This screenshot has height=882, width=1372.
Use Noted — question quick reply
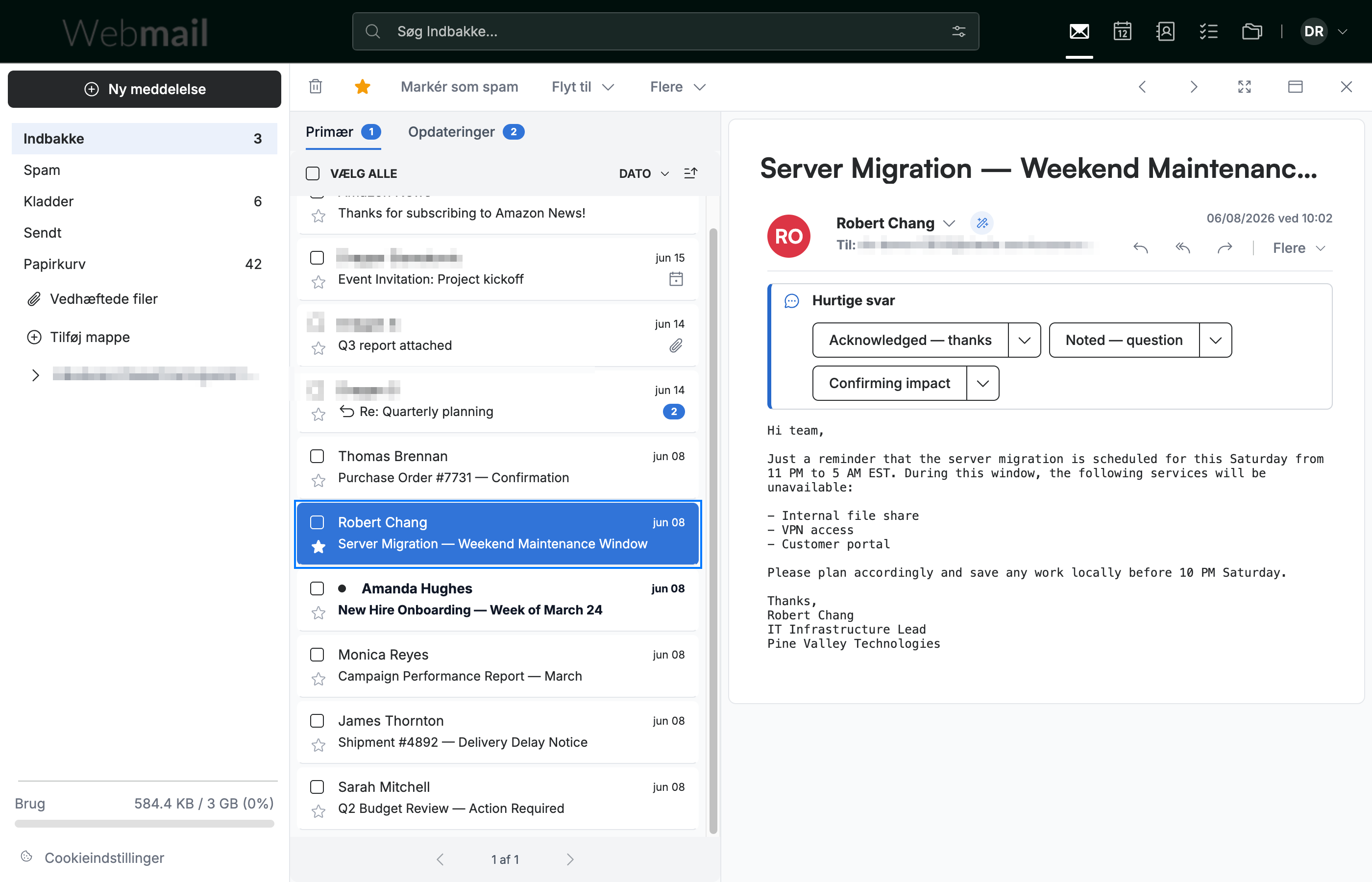tap(1124, 340)
